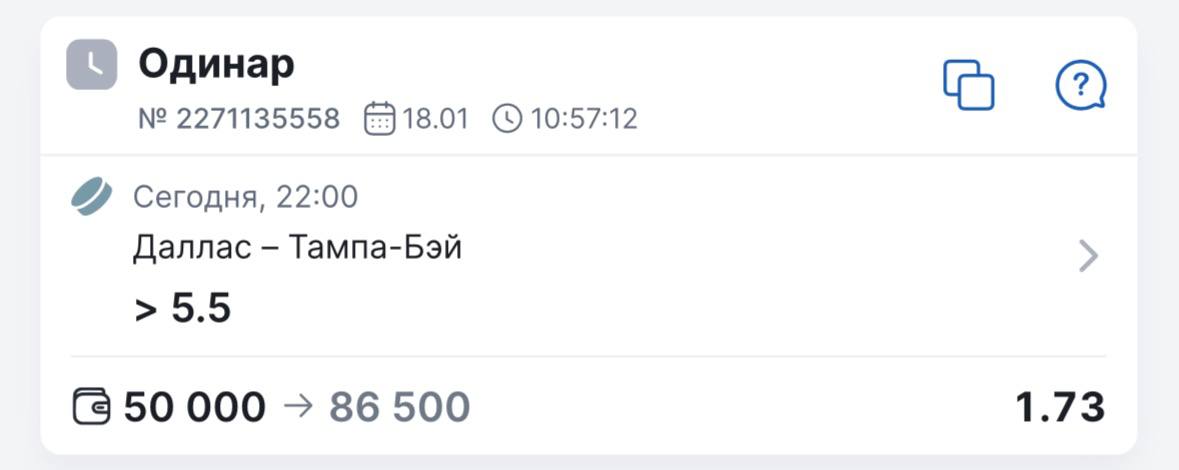This screenshot has width=1179, height=470.
Task: Click the wallet icon beside 50 000
Action: point(93,407)
